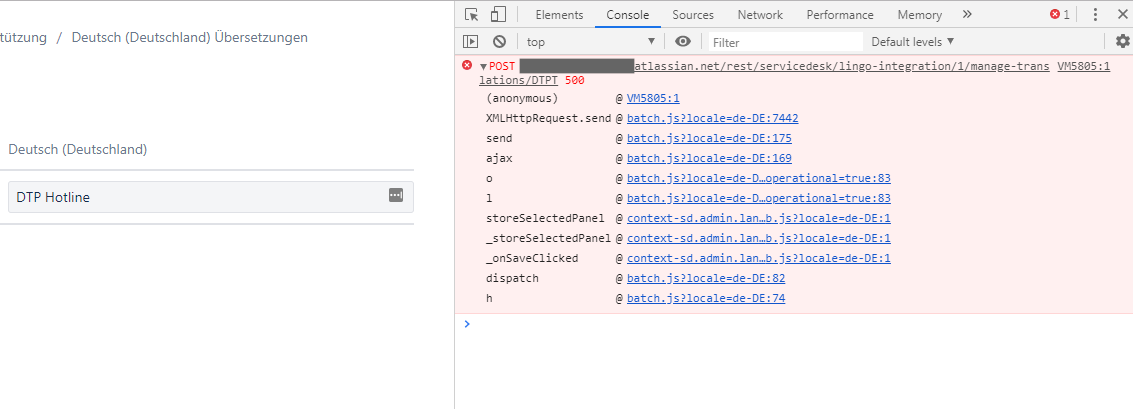The image size is (1133, 409).
Task: Open context-sd link for _storeSelectedPanel row
Action: (759, 238)
